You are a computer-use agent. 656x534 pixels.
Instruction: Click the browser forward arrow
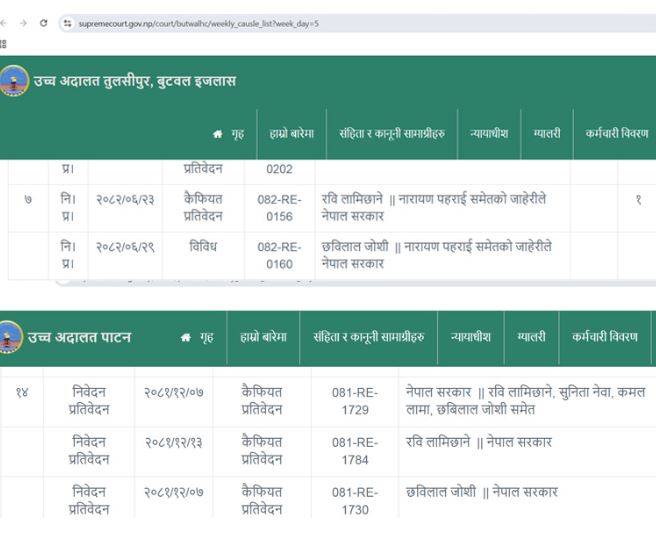(x=23, y=23)
